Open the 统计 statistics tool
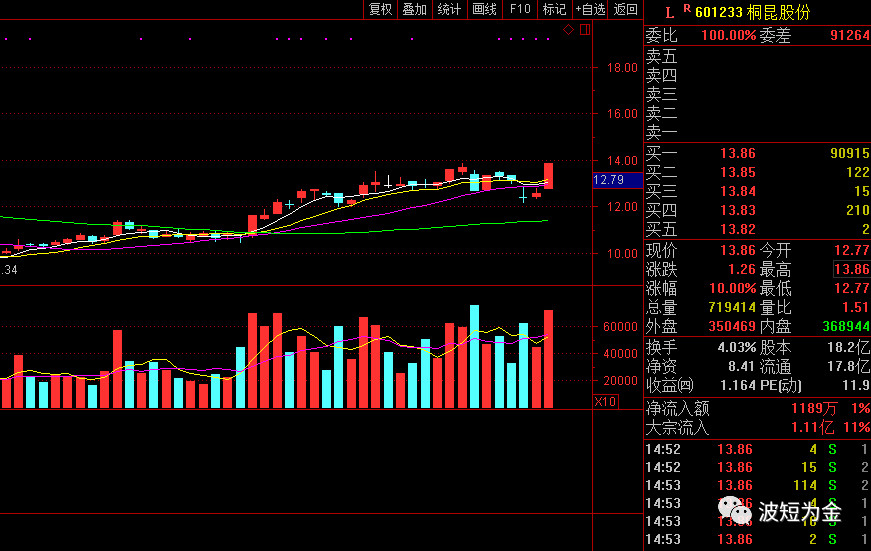871x551 pixels. tap(450, 9)
